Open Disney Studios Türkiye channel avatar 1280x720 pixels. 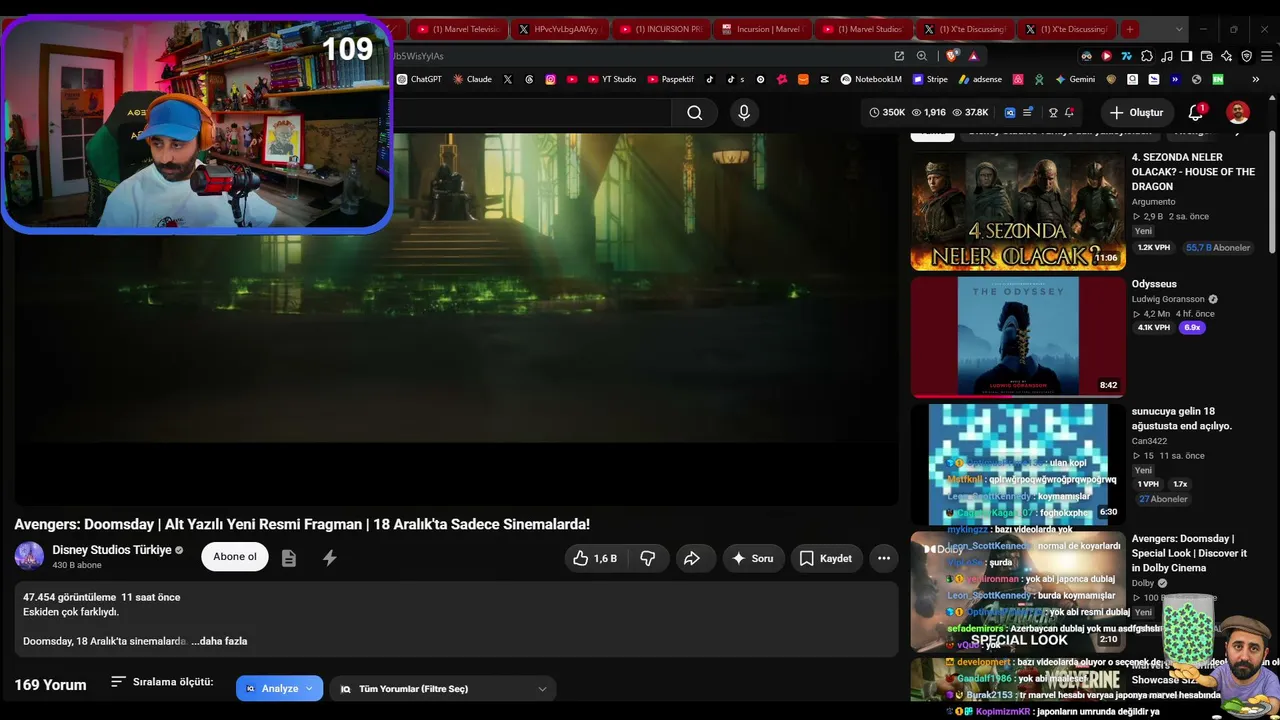click(29, 556)
